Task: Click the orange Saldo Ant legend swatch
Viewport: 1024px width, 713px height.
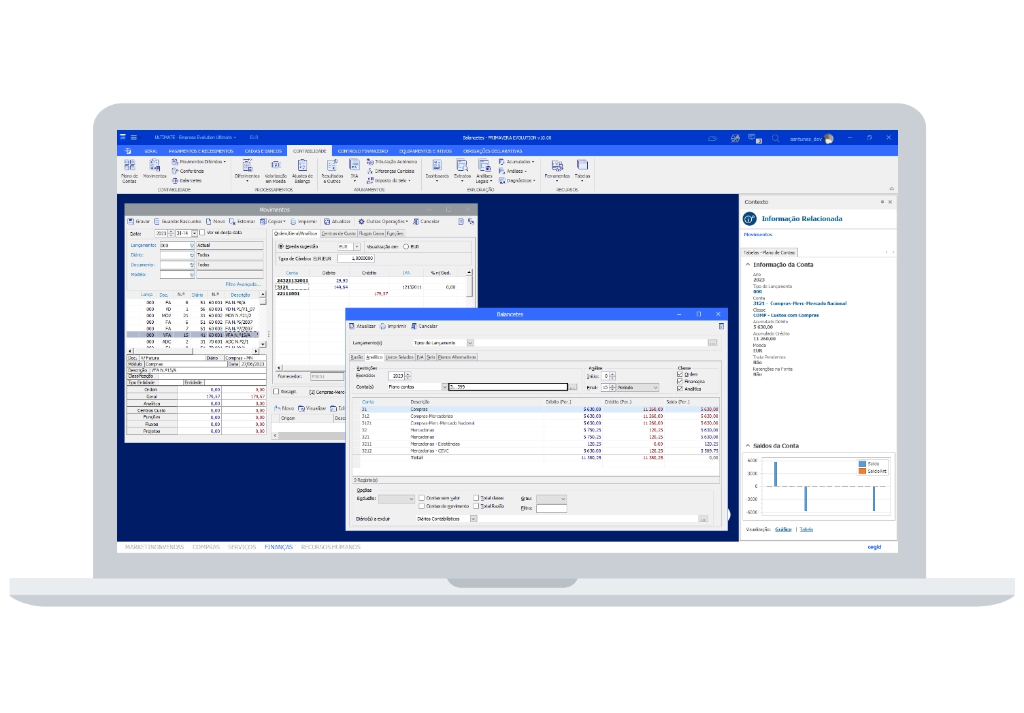Action: [861, 470]
